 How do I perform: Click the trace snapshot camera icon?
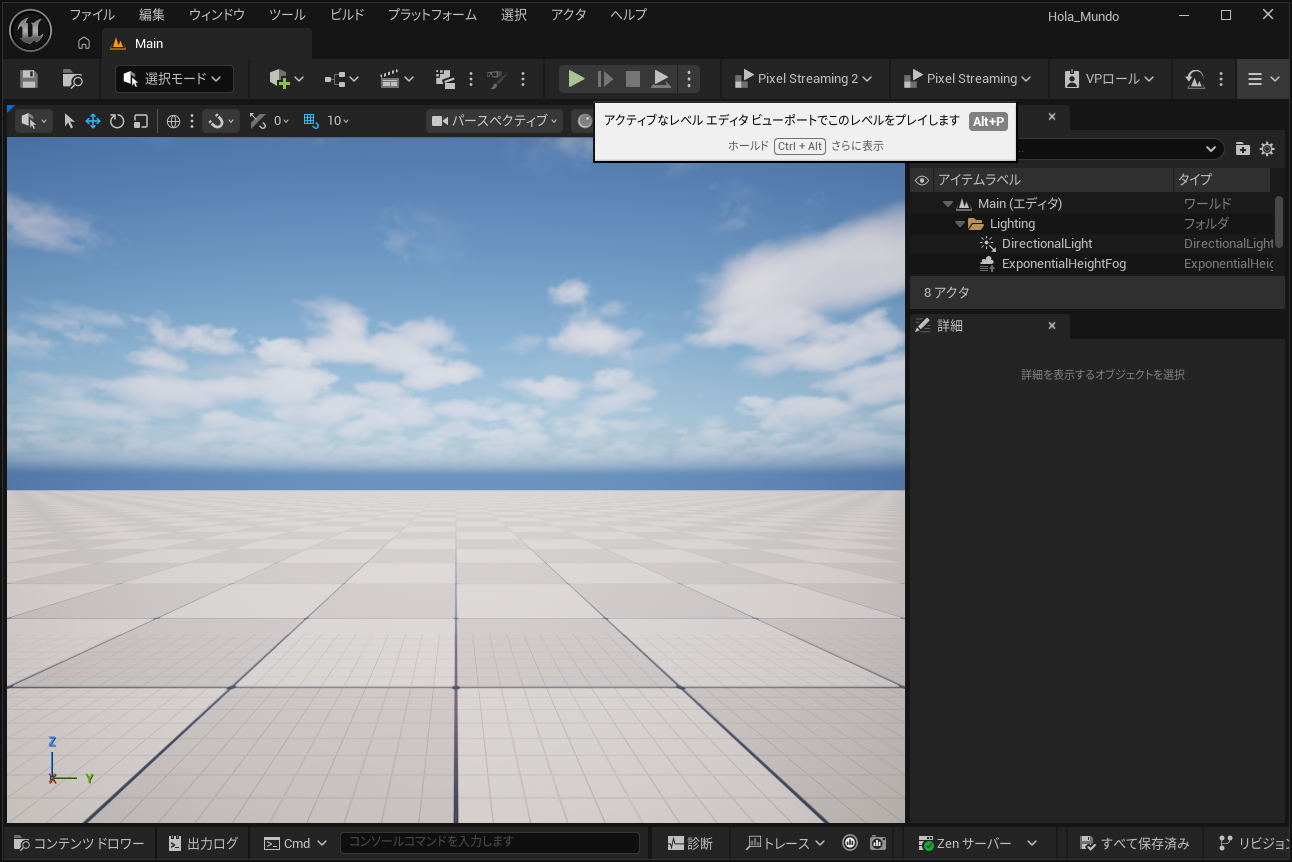click(878, 843)
